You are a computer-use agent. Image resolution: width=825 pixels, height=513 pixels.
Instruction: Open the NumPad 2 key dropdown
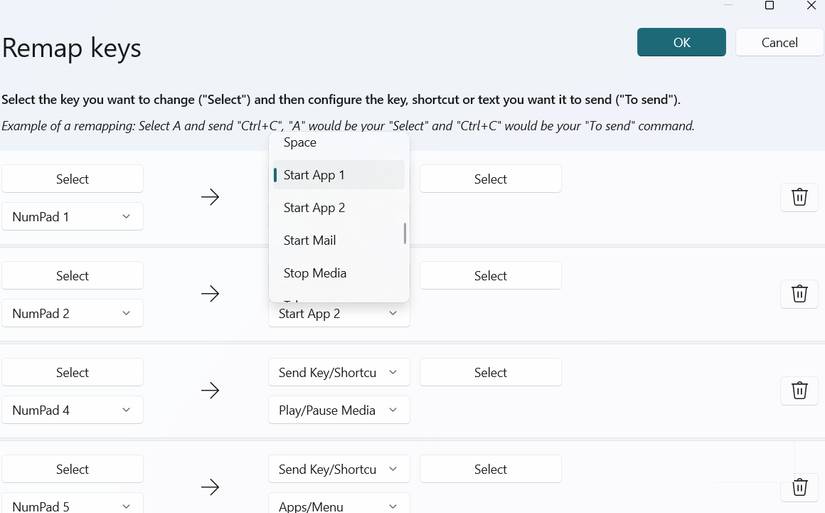tap(72, 313)
